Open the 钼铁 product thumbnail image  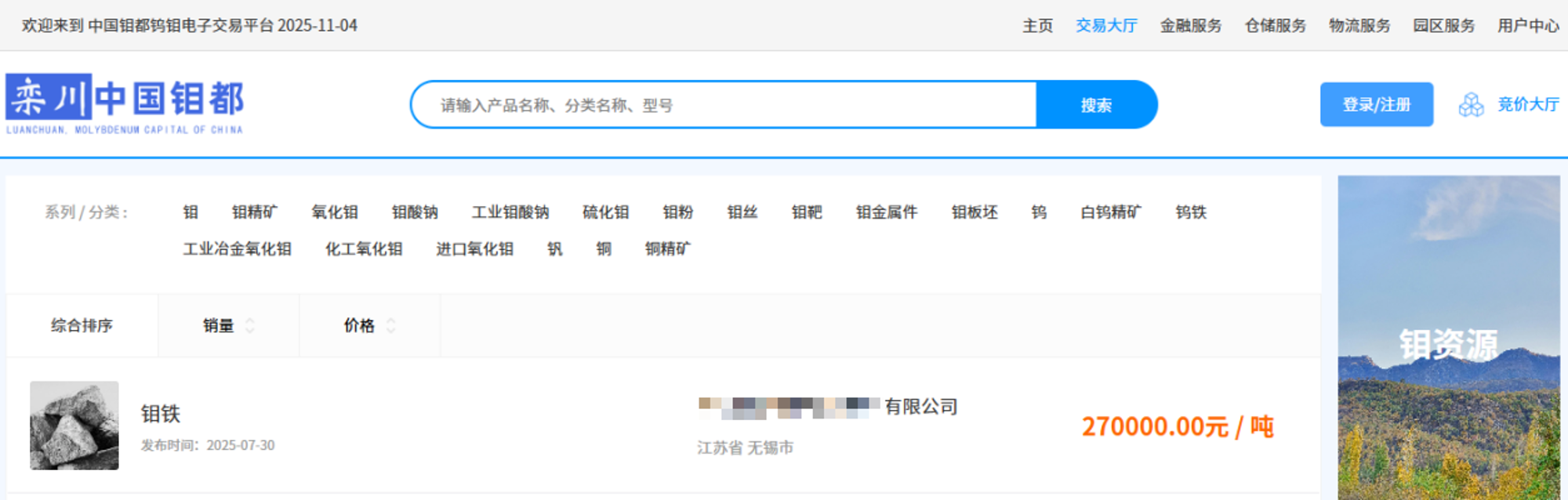74,426
